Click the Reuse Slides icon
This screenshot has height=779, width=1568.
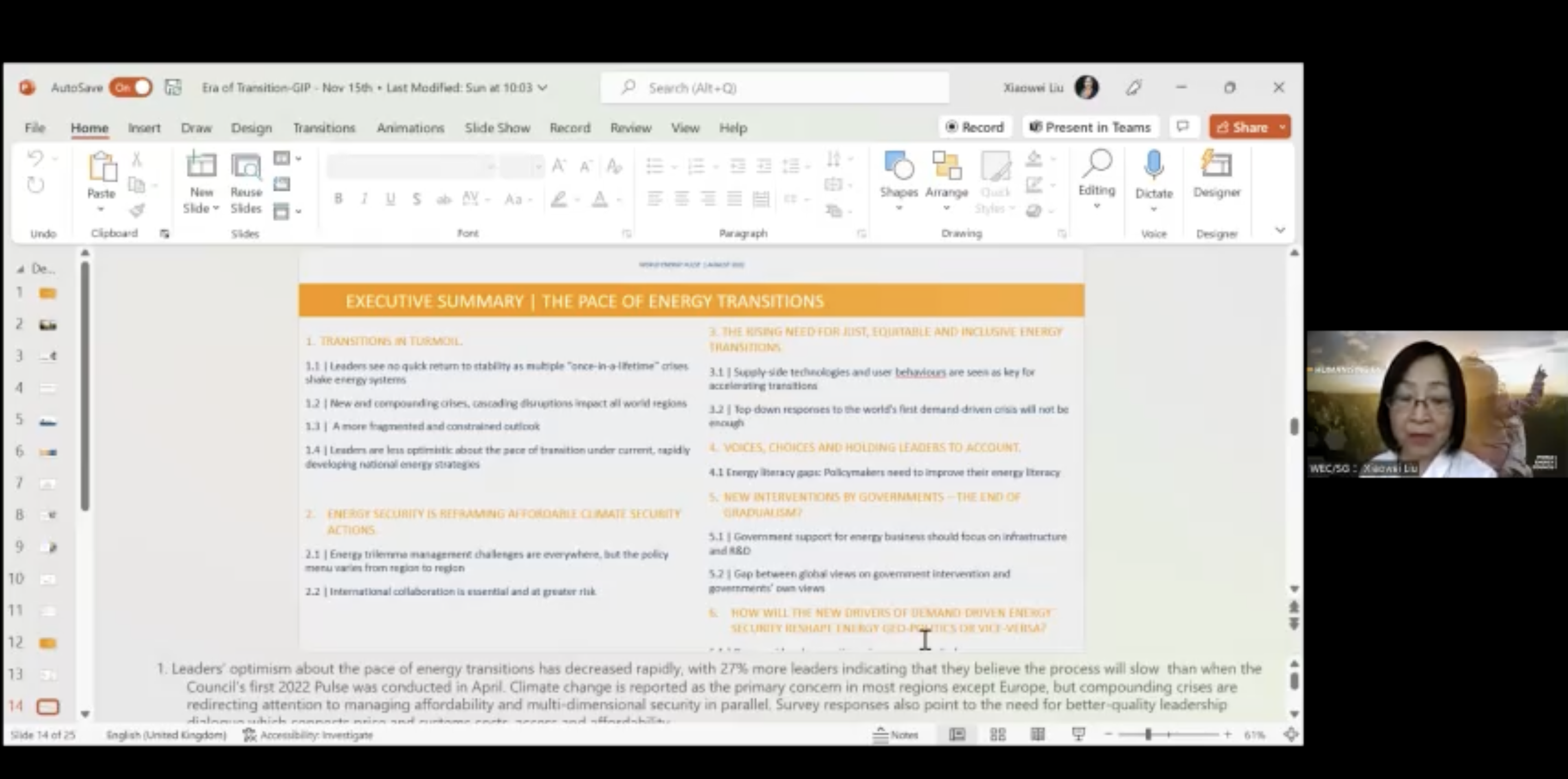click(x=246, y=167)
